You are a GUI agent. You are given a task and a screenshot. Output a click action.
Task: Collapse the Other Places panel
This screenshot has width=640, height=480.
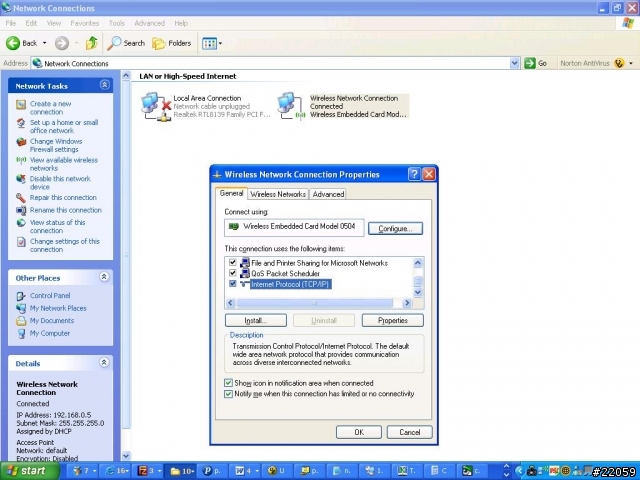coord(104,277)
